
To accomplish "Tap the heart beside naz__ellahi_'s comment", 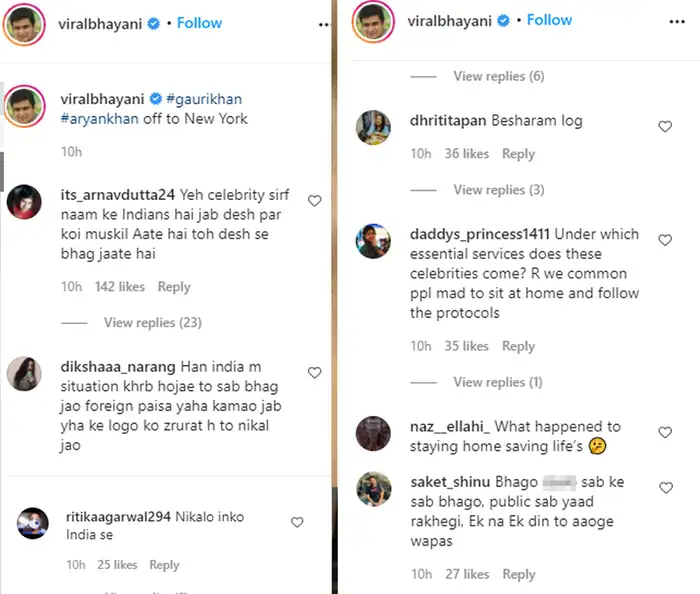I will [x=665, y=432].
